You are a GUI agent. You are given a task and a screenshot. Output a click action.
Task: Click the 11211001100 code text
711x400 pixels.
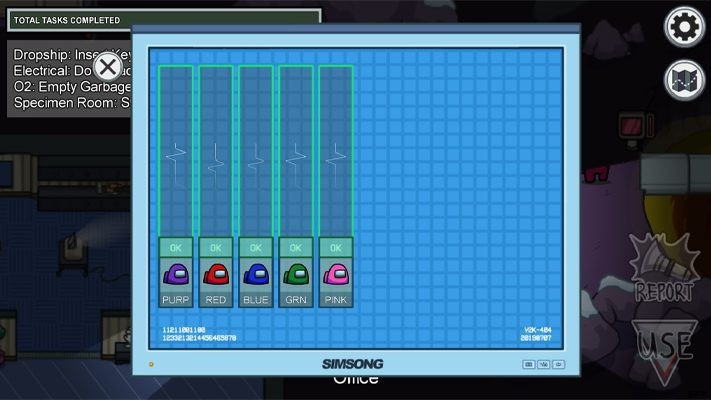tap(184, 330)
